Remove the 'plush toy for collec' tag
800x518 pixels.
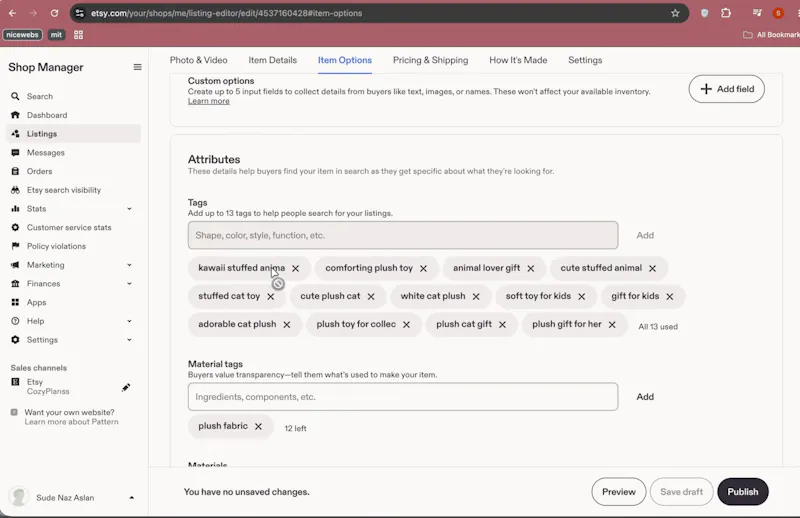[406, 325]
